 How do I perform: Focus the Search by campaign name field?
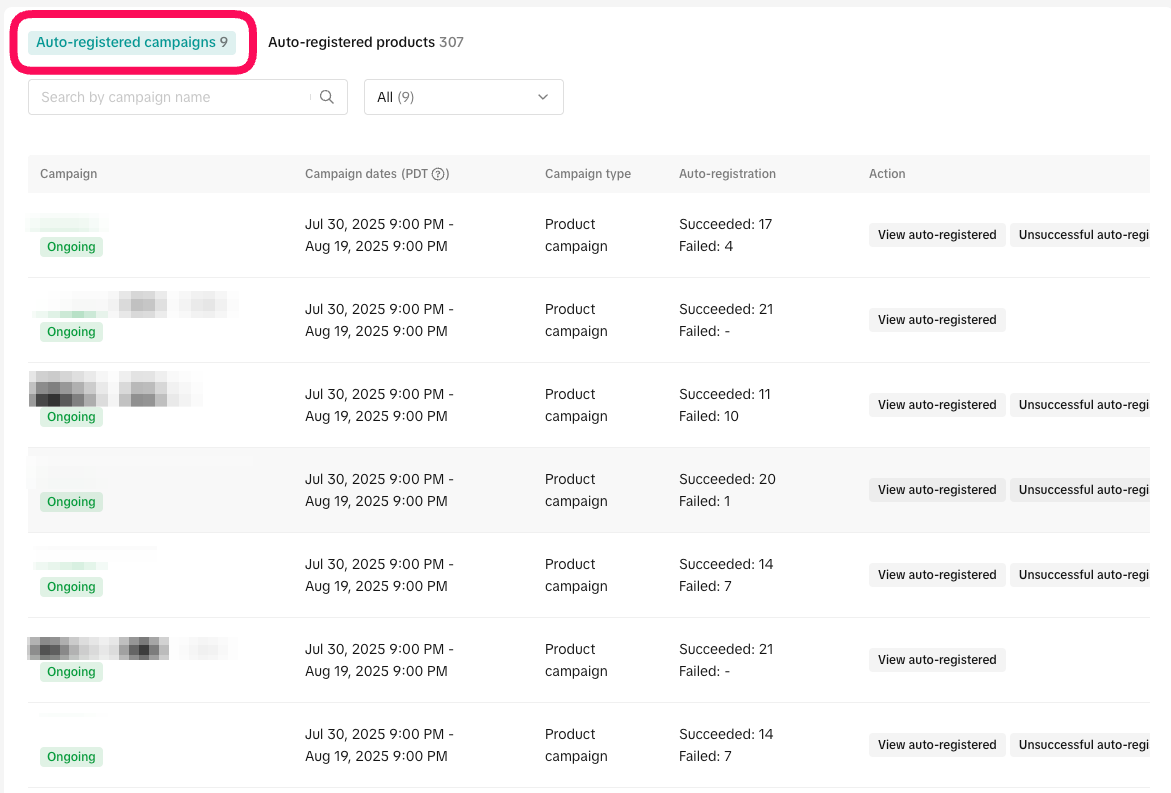[x=170, y=97]
